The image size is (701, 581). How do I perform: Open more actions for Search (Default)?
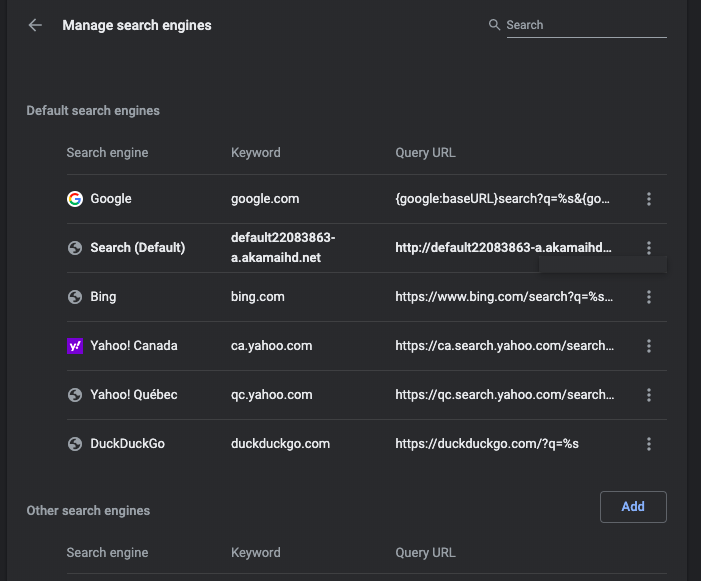pos(649,248)
